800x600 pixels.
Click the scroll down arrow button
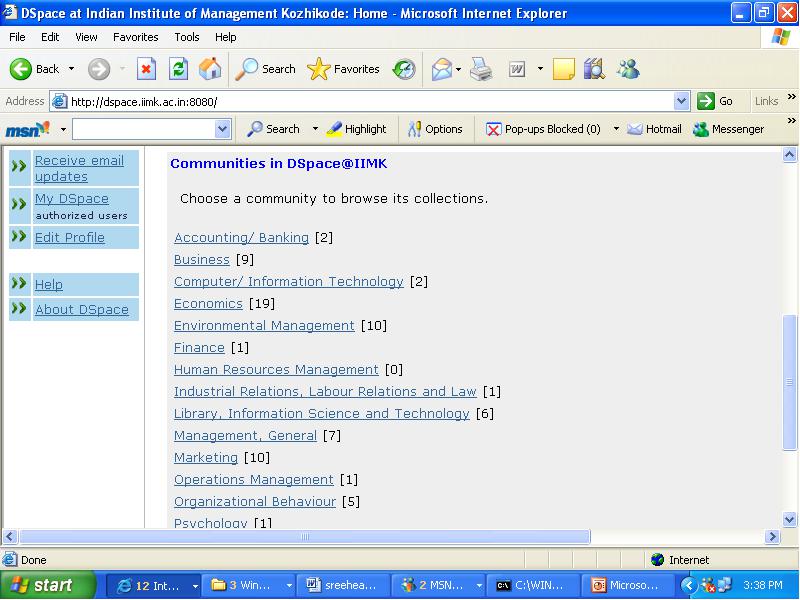789,520
